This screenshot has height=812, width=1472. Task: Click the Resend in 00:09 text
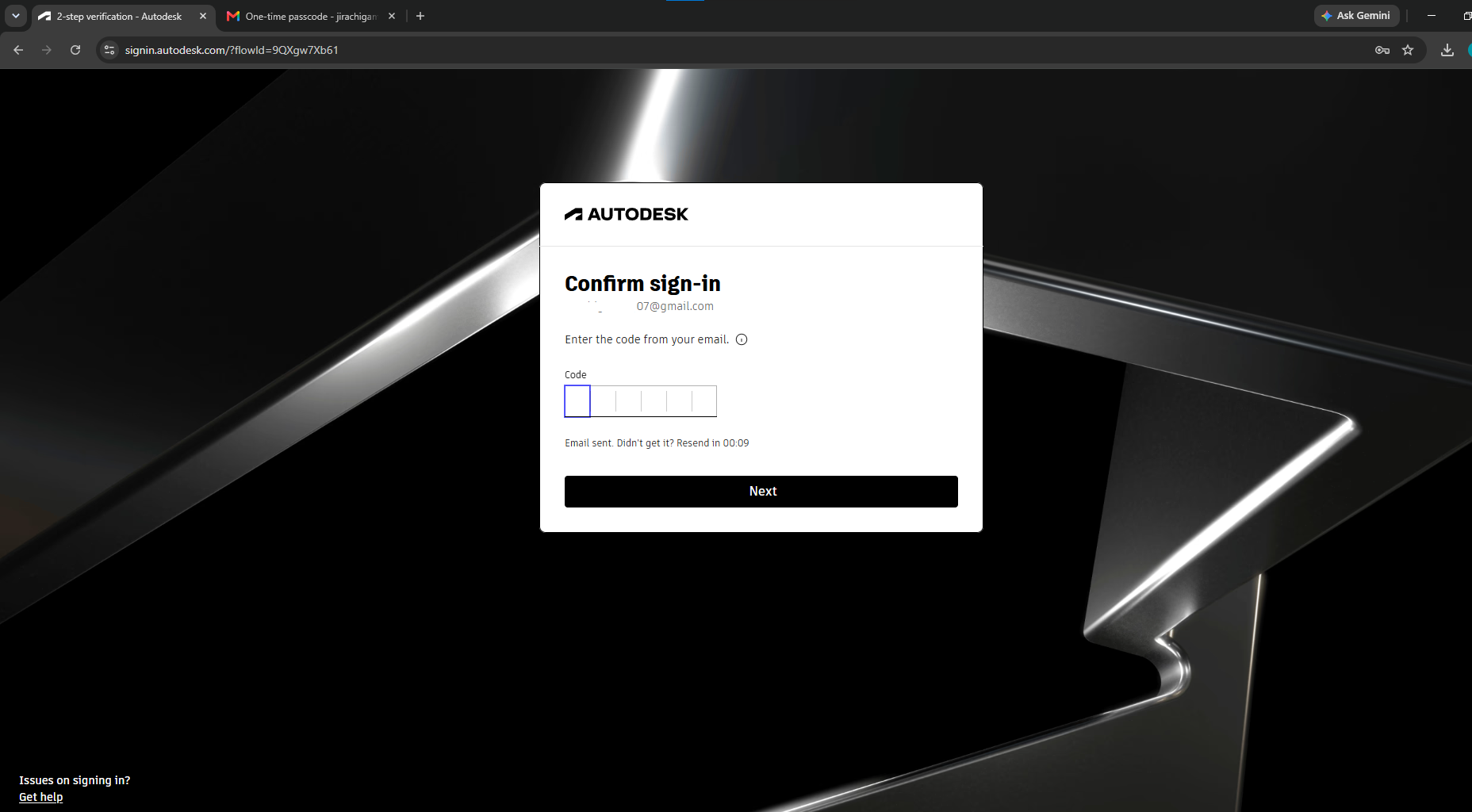712,443
